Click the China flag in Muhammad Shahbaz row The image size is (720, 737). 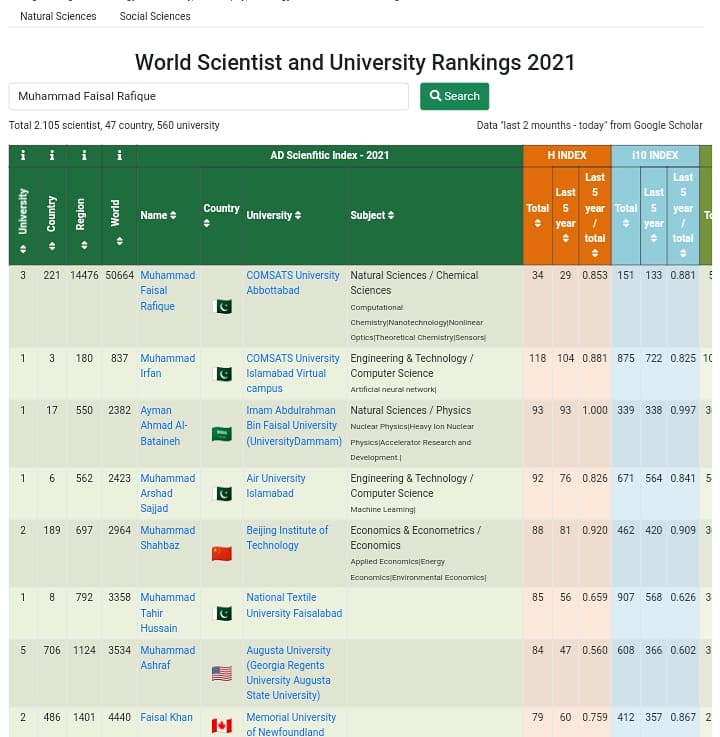[222, 554]
